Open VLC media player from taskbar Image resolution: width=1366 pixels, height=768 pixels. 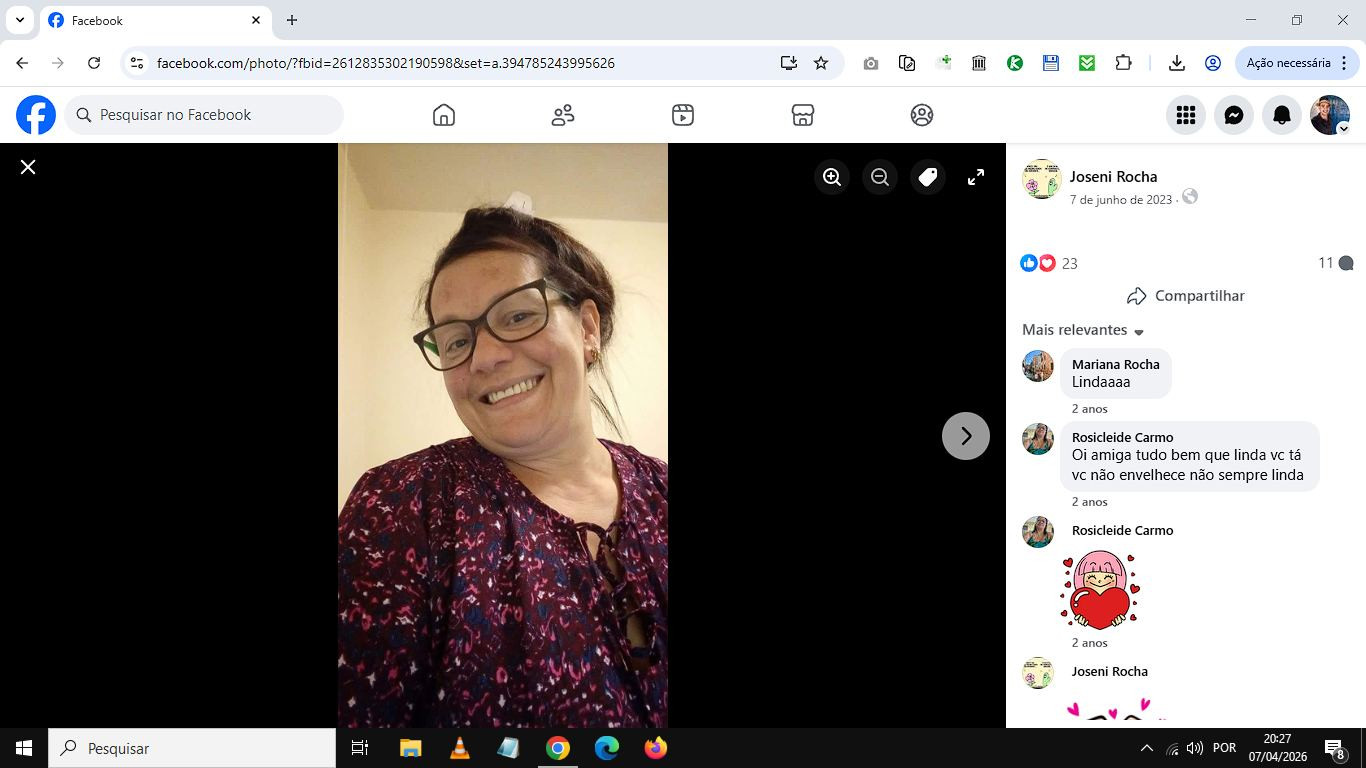coord(459,748)
